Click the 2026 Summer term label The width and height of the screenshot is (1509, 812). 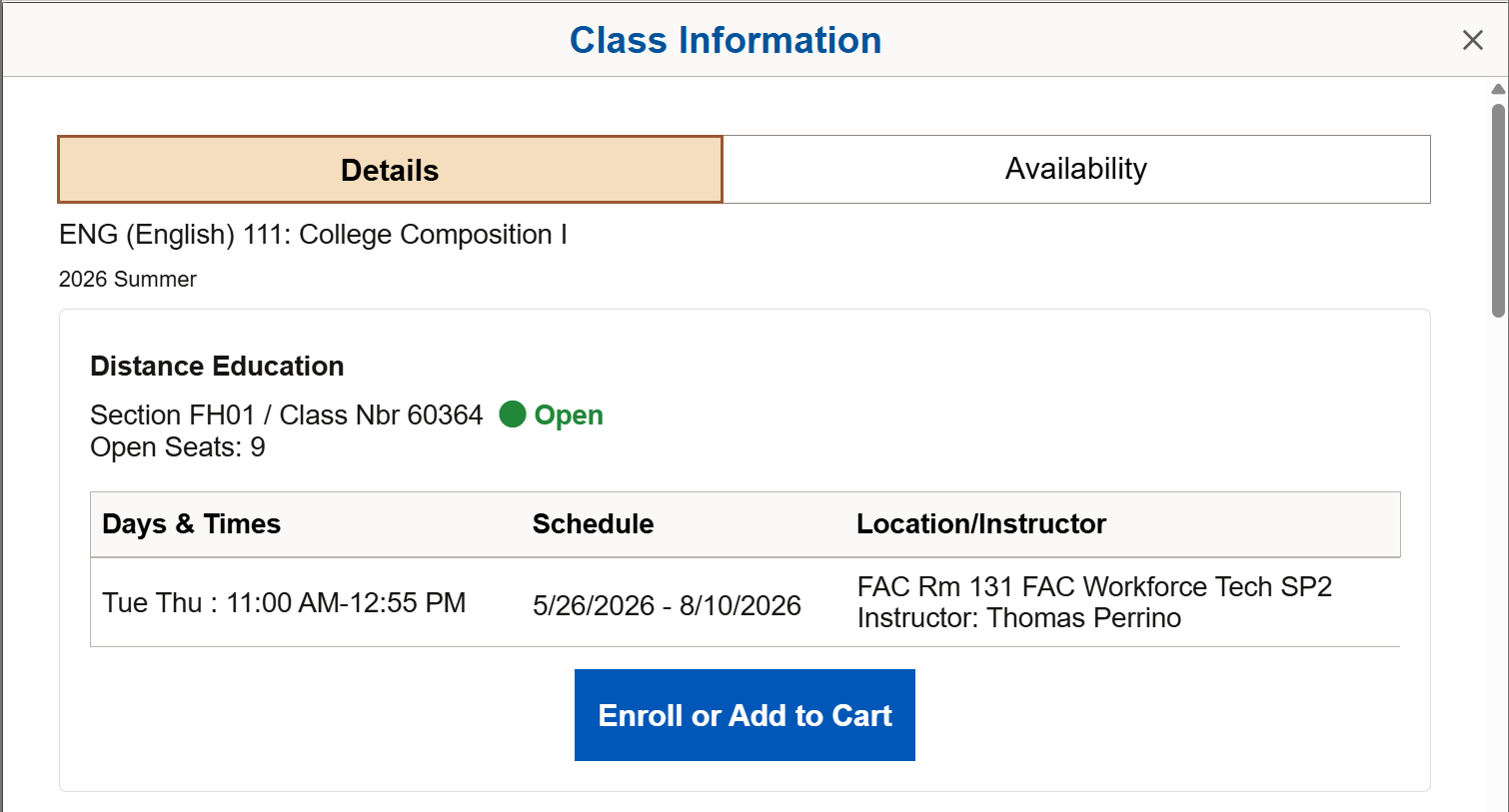click(x=127, y=280)
